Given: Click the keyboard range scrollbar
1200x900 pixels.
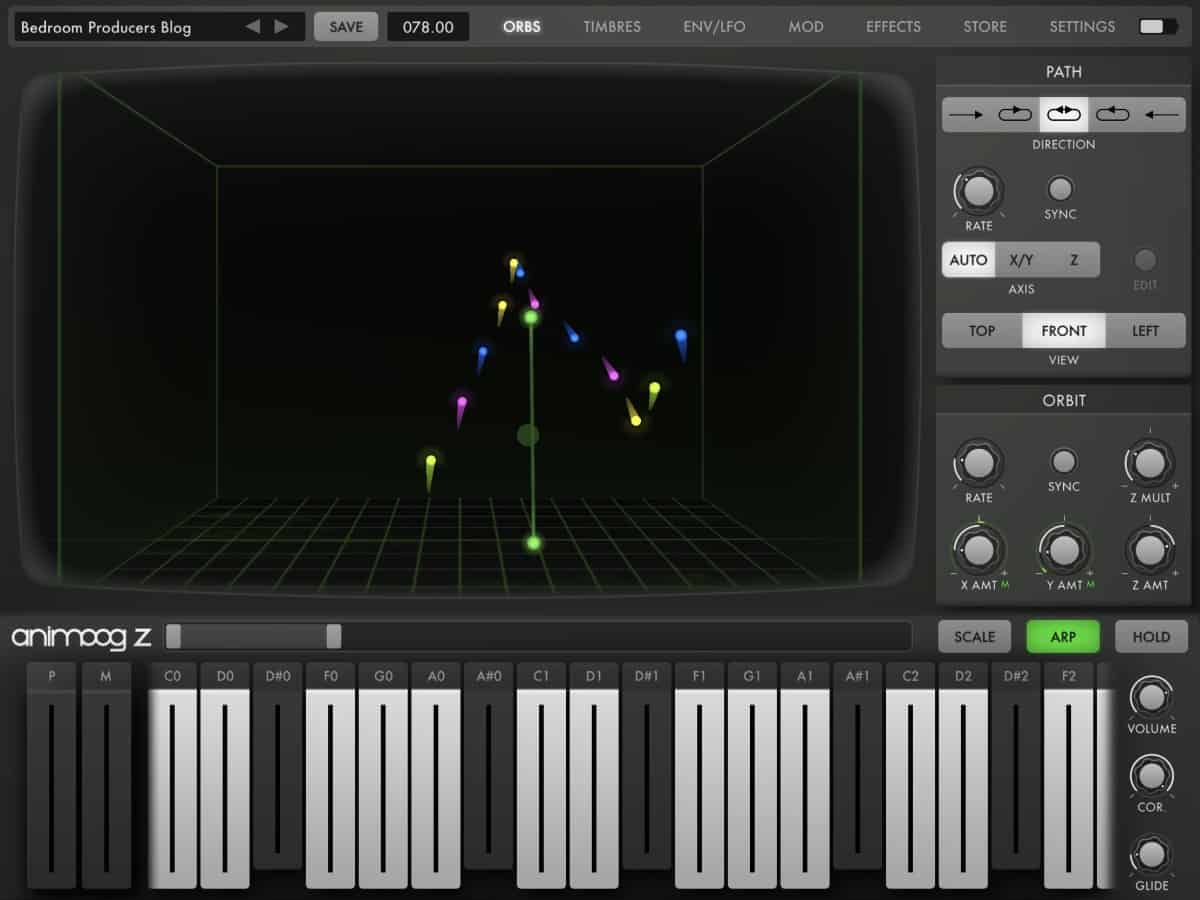Looking at the screenshot, I should [538, 637].
